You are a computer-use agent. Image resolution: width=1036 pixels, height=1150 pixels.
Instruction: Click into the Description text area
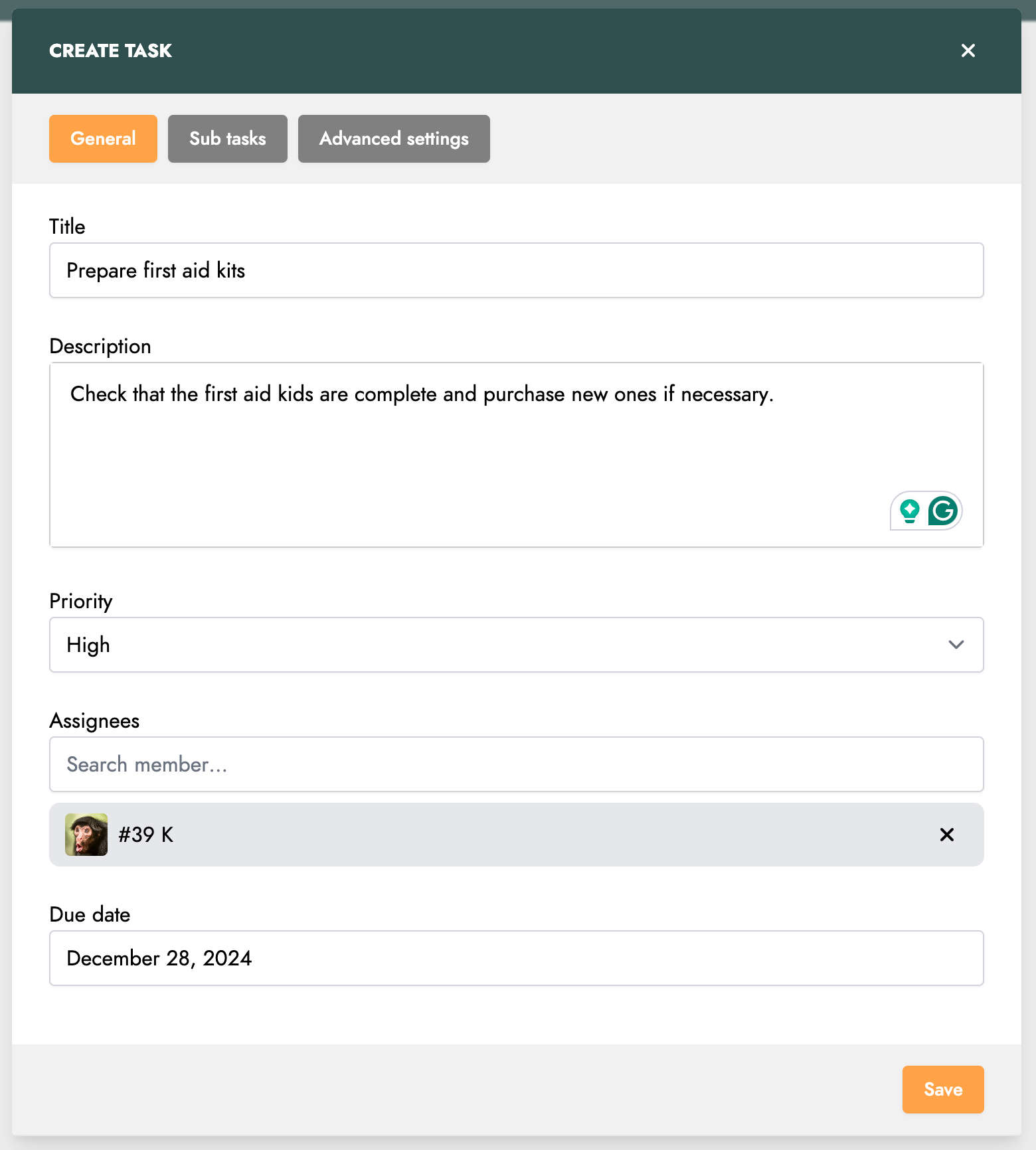pyautogui.click(x=517, y=455)
